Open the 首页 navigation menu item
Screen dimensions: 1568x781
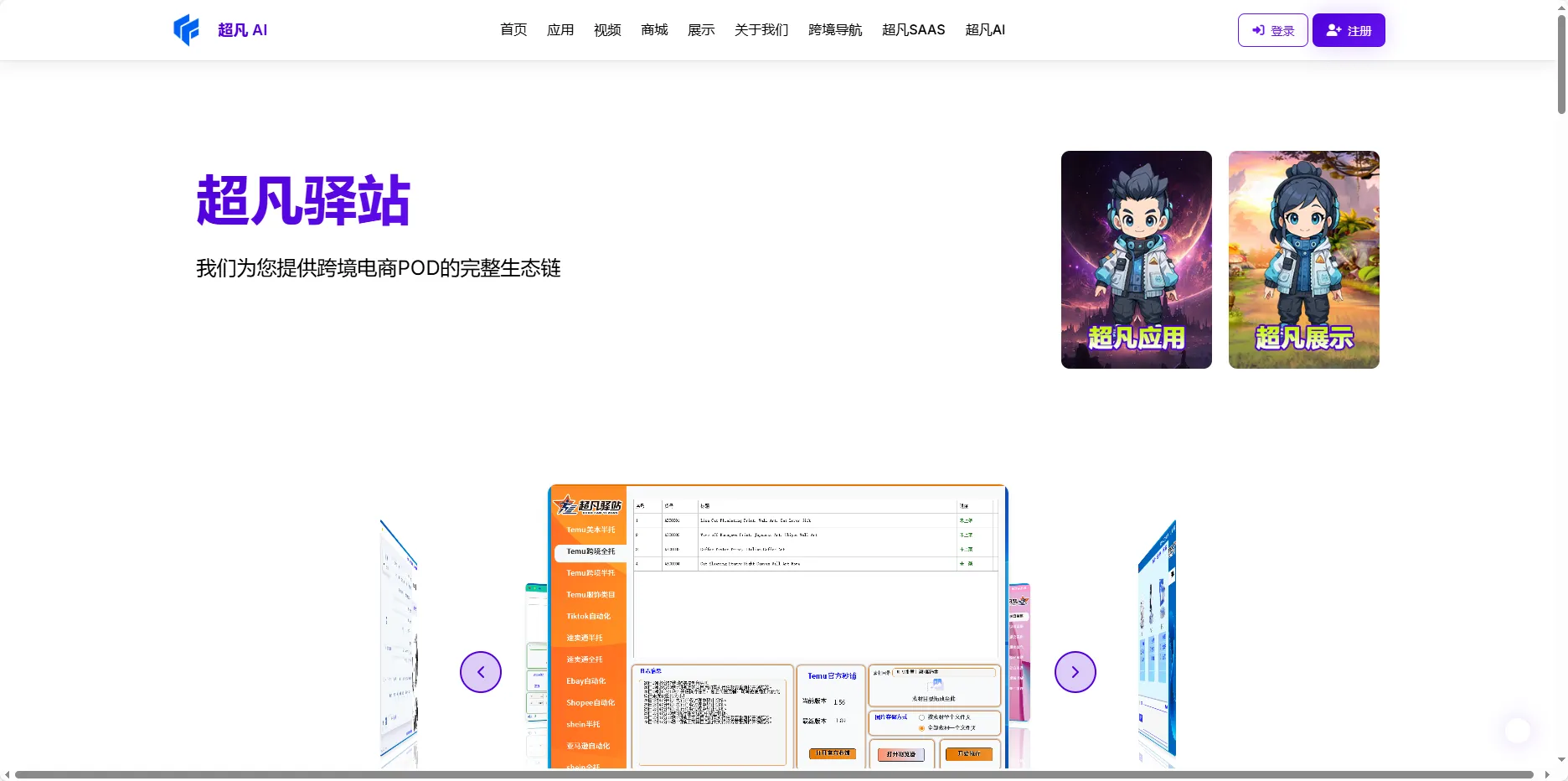(513, 29)
